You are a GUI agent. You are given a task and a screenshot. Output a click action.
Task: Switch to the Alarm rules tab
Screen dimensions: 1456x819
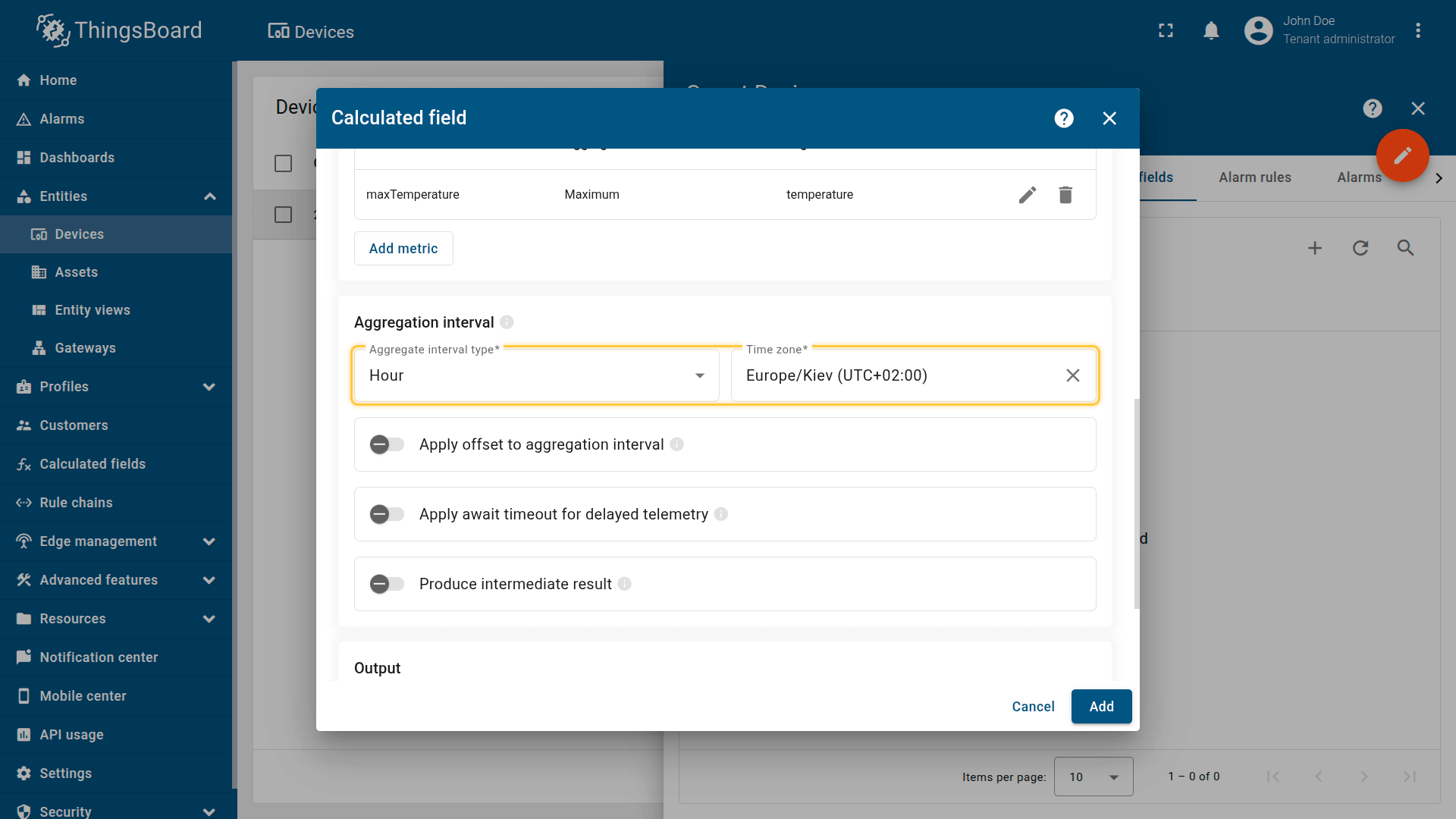1254,177
